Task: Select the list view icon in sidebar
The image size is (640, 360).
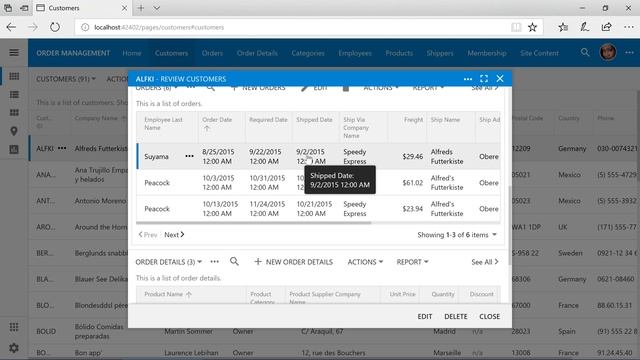Action: click(14, 95)
